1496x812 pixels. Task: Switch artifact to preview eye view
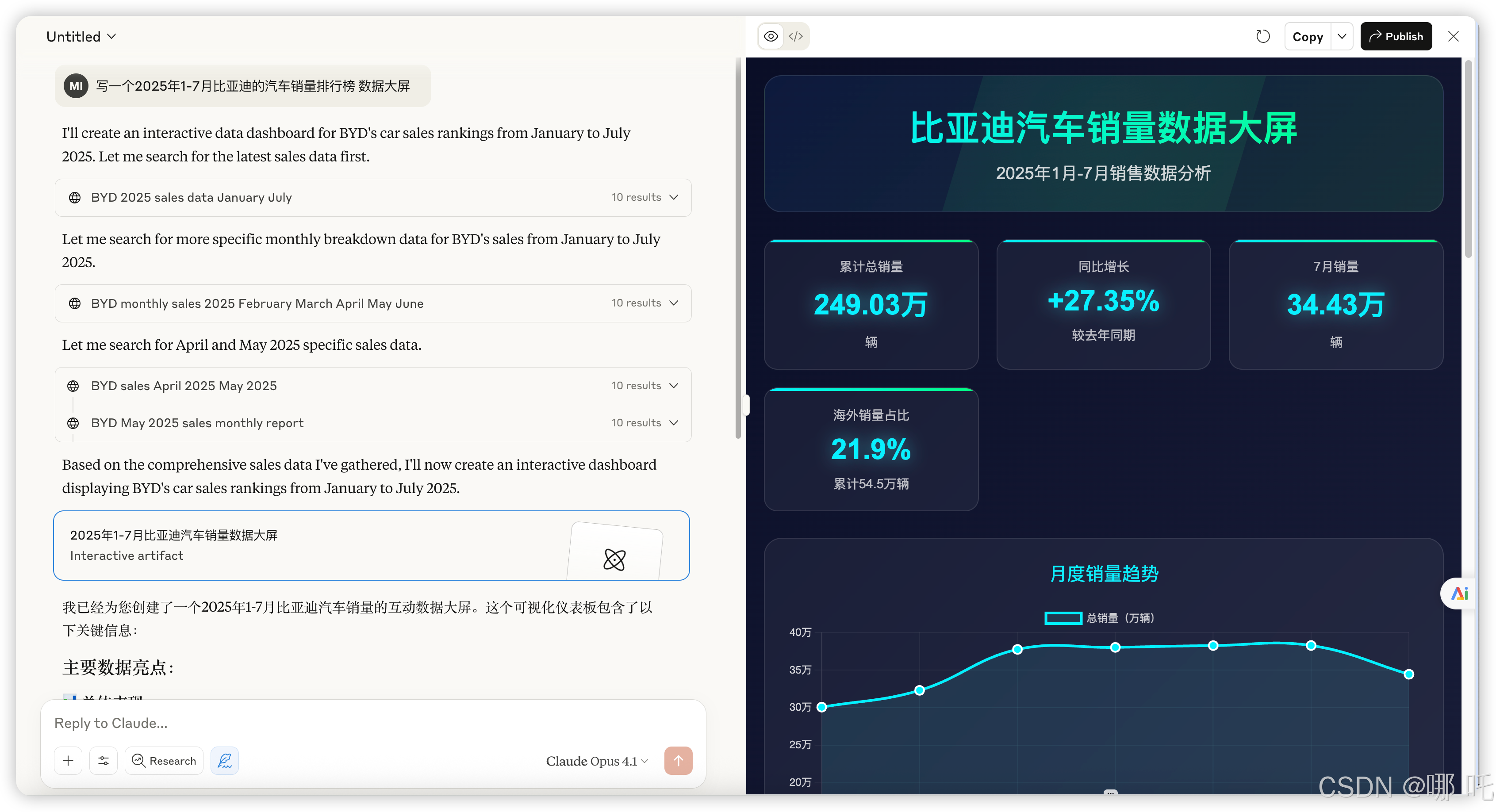771,37
